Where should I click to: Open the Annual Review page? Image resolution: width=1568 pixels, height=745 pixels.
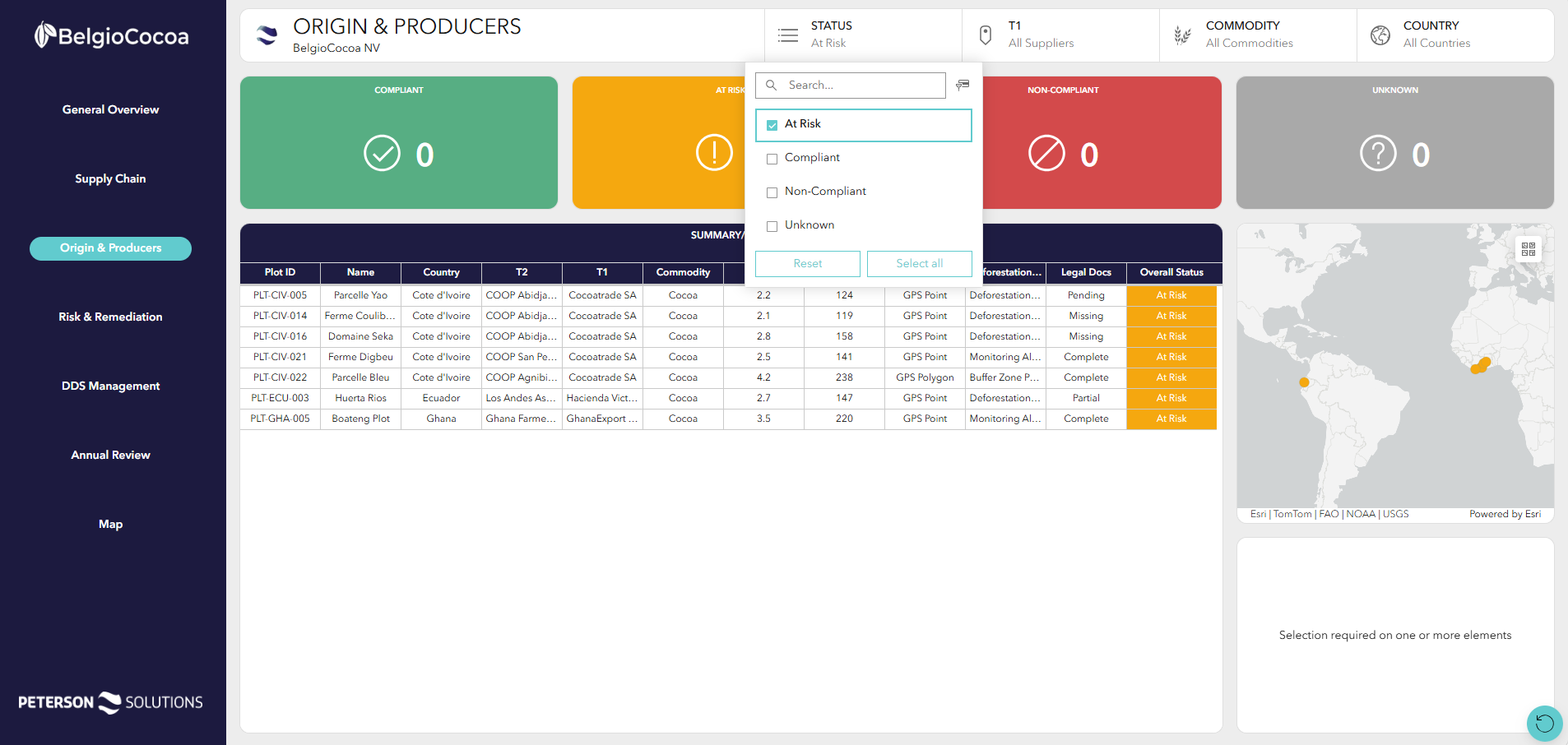(110, 455)
